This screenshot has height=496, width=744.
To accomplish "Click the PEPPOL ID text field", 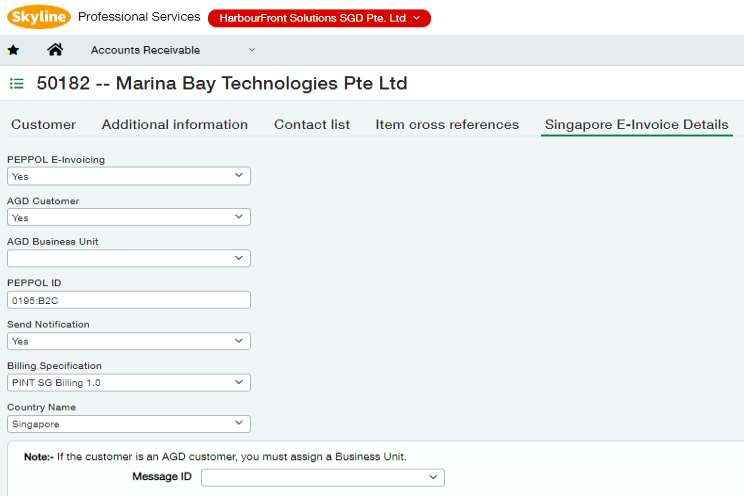I will point(128,300).
